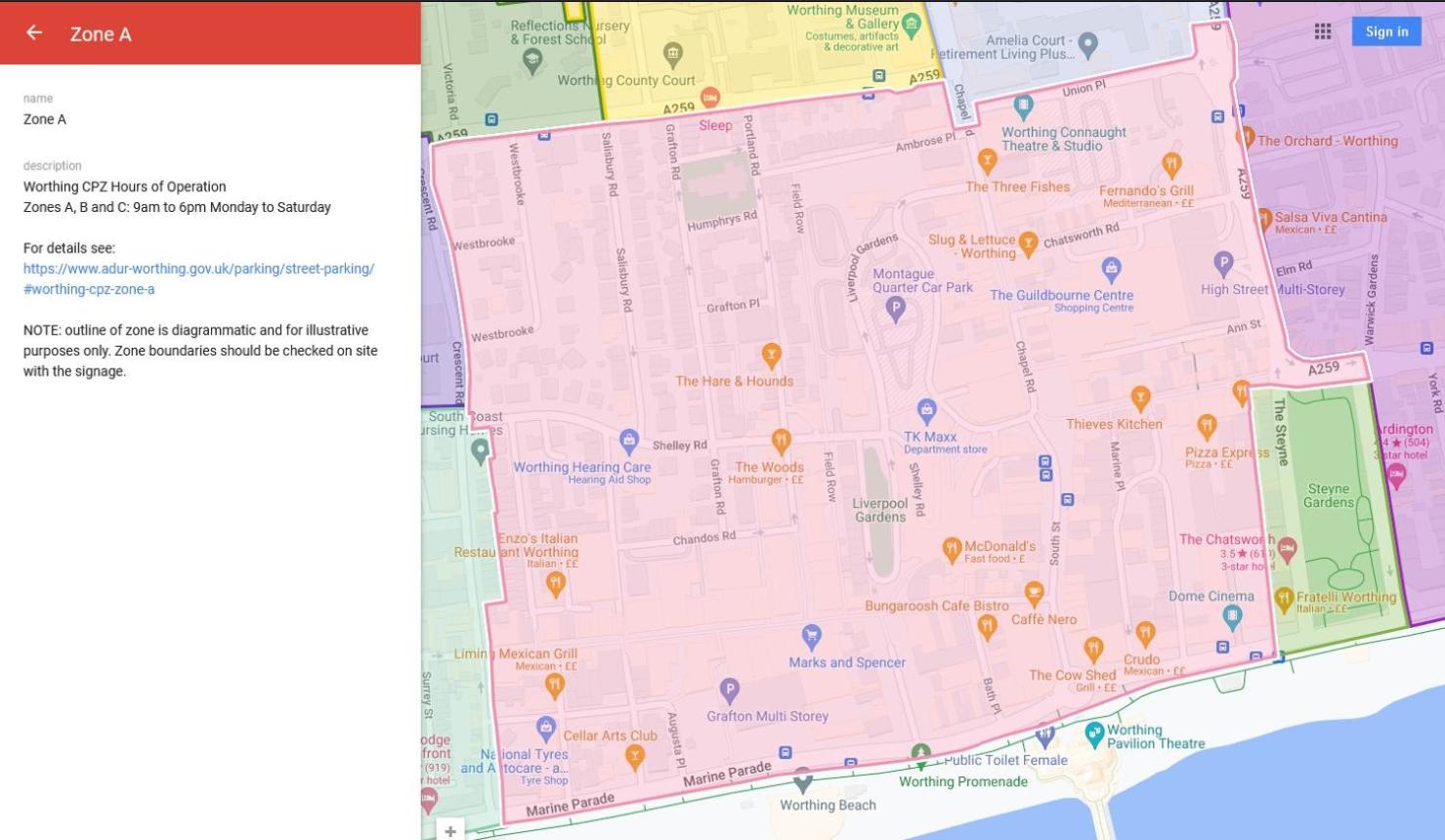This screenshot has height=840, width=1445.
Task: Click Worthing Promenade label
Action: (963, 781)
